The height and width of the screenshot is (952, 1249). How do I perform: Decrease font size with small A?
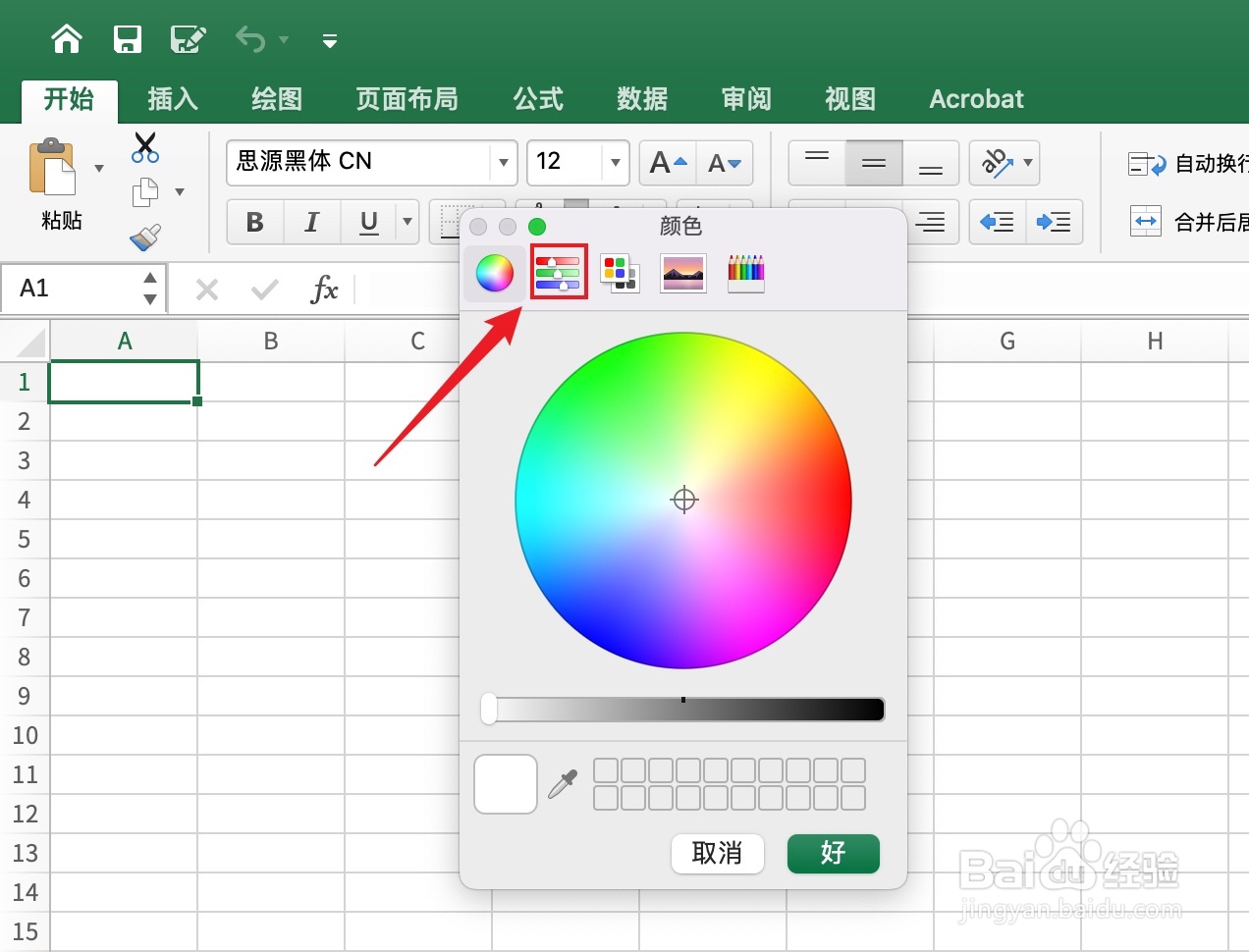[x=725, y=163]
